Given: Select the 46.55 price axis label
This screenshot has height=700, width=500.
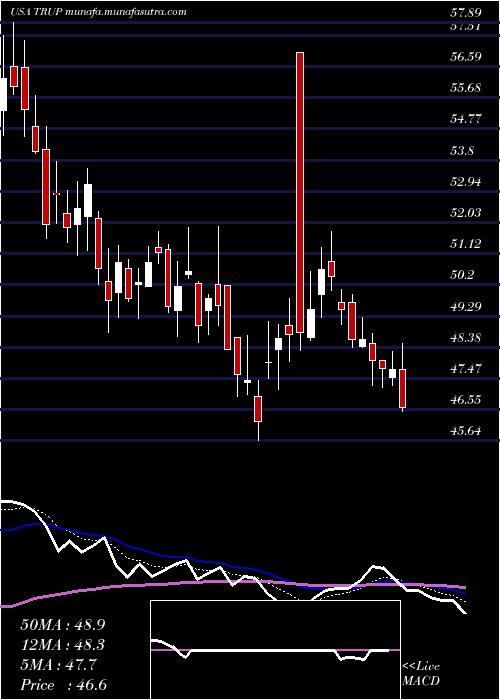Looking at the screenshot, I should [468, 400].
